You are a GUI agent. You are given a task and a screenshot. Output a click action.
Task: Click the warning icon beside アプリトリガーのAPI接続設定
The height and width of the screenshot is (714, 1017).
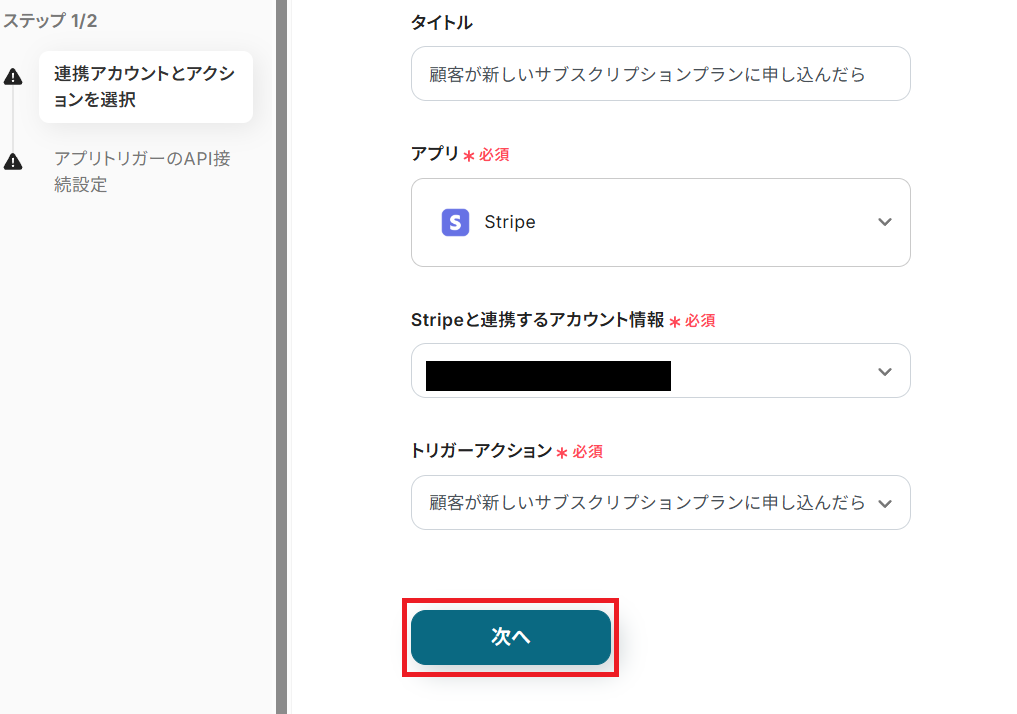pos(13,161)
